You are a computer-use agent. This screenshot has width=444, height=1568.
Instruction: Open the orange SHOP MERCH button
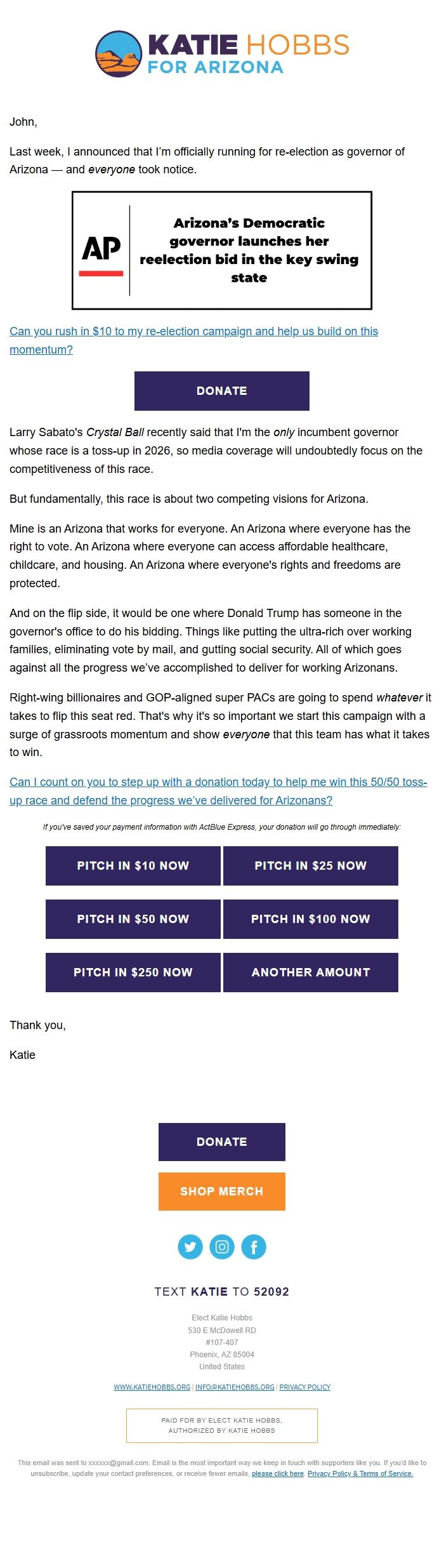222,1191
